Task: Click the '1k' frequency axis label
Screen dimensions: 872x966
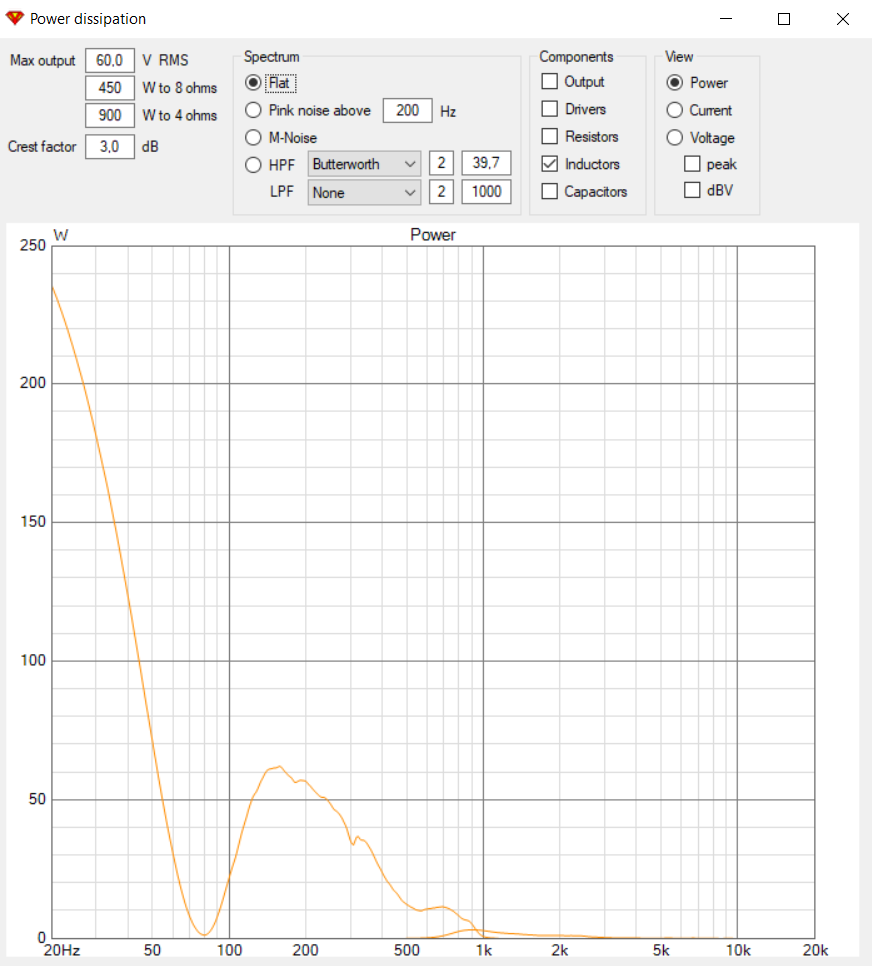Action: [484, 950]
